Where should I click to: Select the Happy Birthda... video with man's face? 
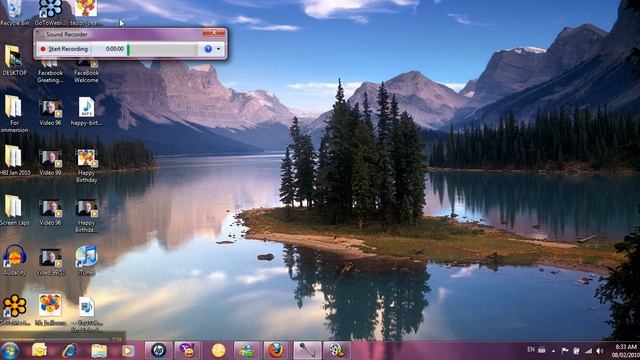86,216
